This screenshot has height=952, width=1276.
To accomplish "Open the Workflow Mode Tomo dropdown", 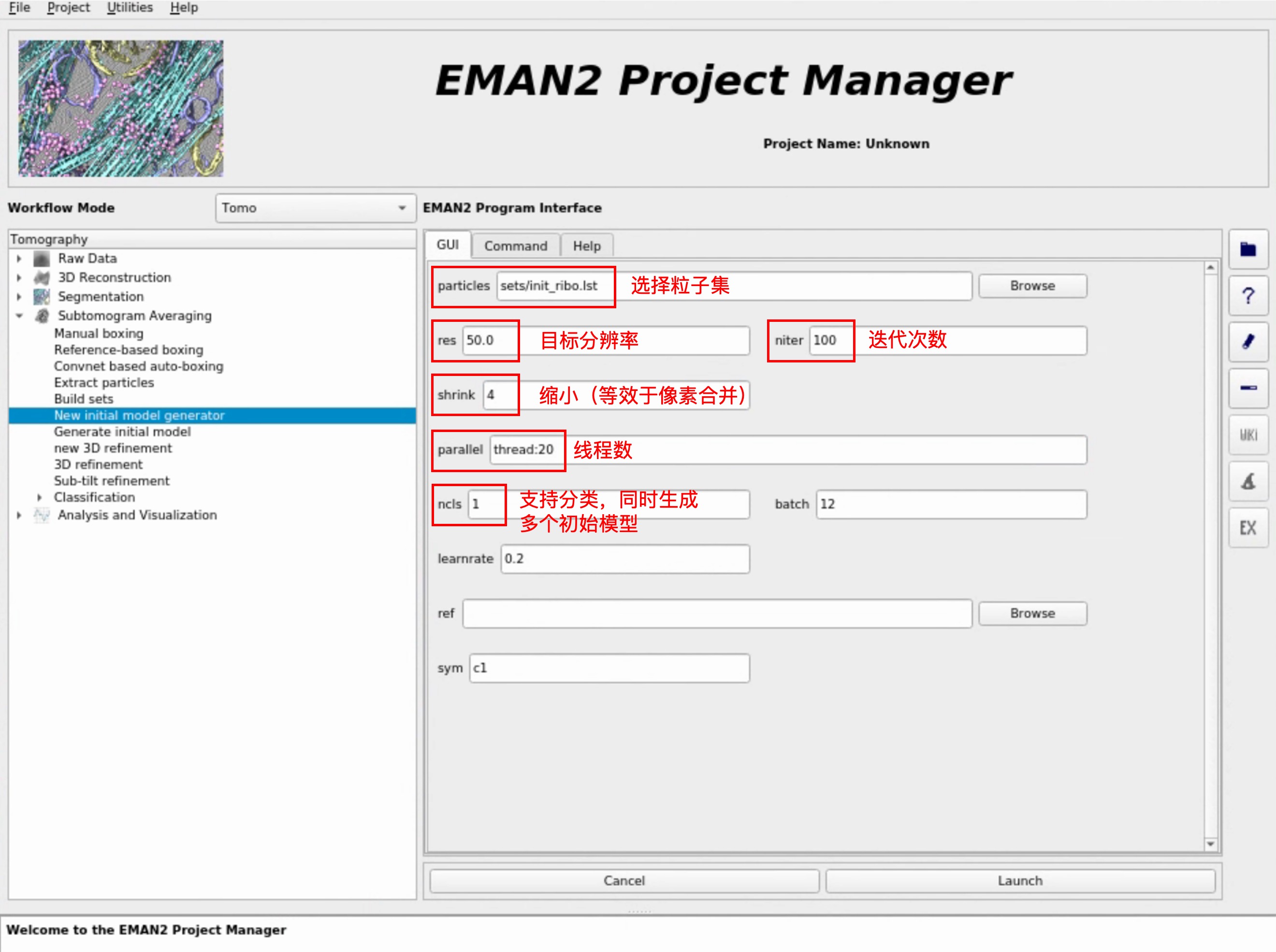I will (x=315, y=208).
